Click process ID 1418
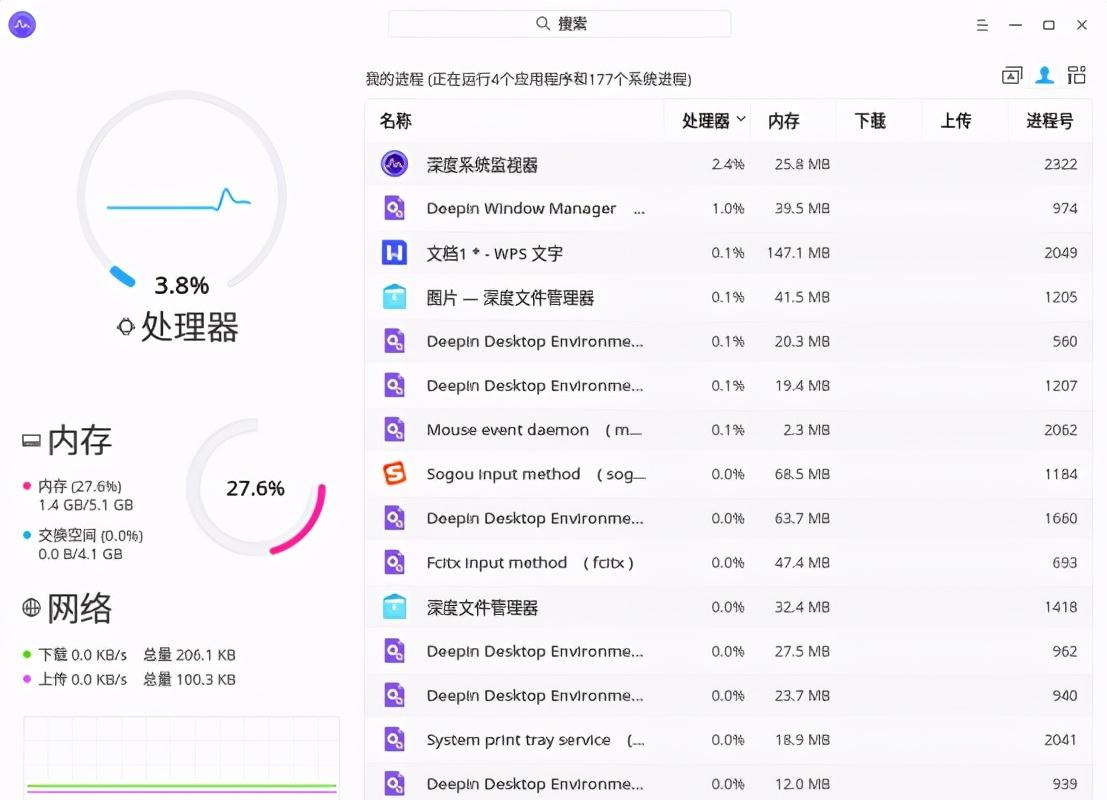Viewport: 1107px width, 800px height. 1060,607
